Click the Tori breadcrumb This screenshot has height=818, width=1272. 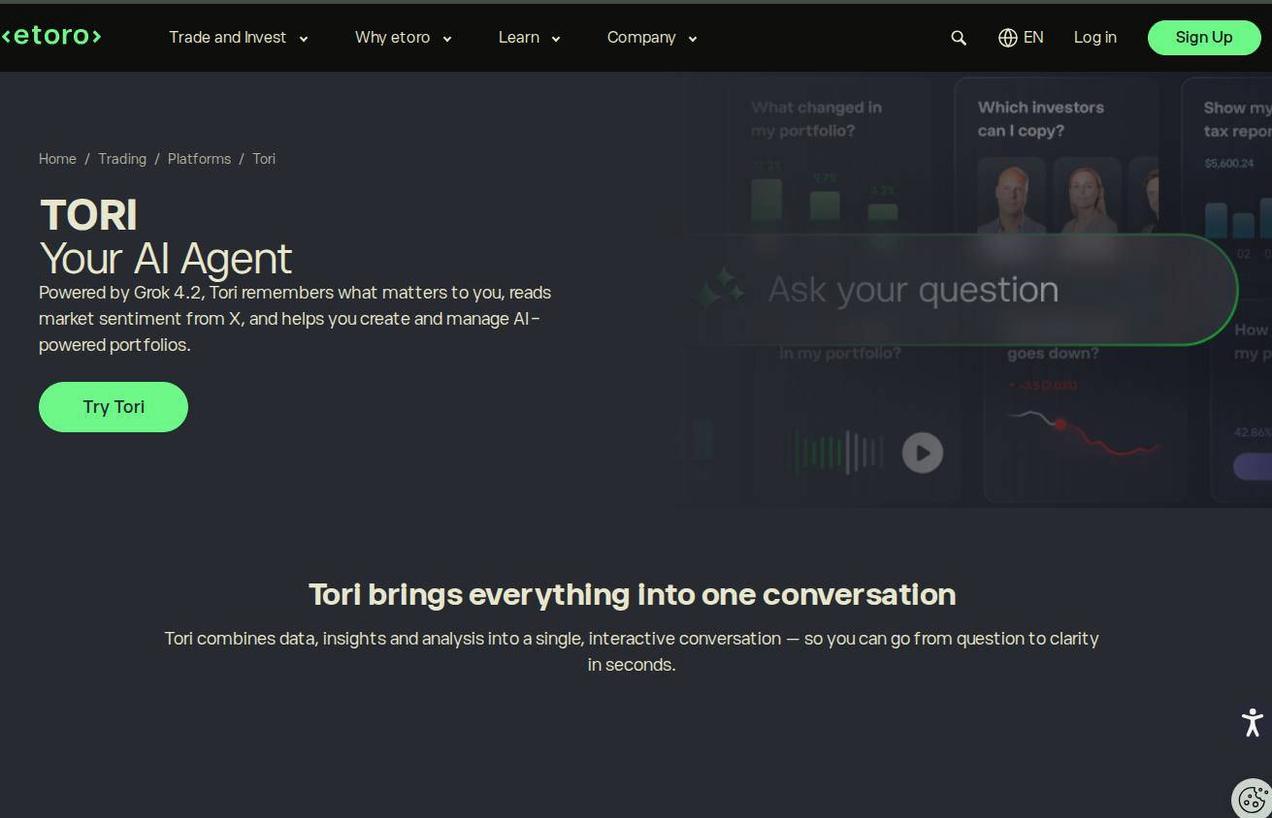point(264,159)
